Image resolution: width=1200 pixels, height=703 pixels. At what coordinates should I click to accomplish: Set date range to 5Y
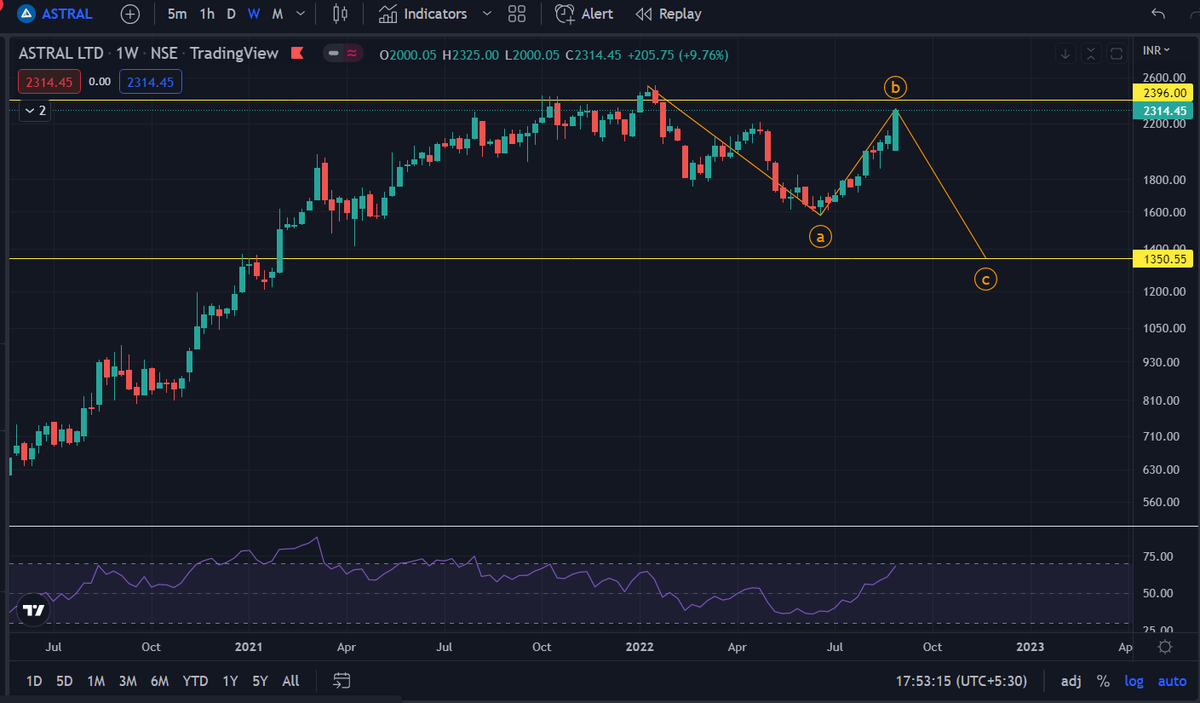pyautogui.click(x=260, y=681)
